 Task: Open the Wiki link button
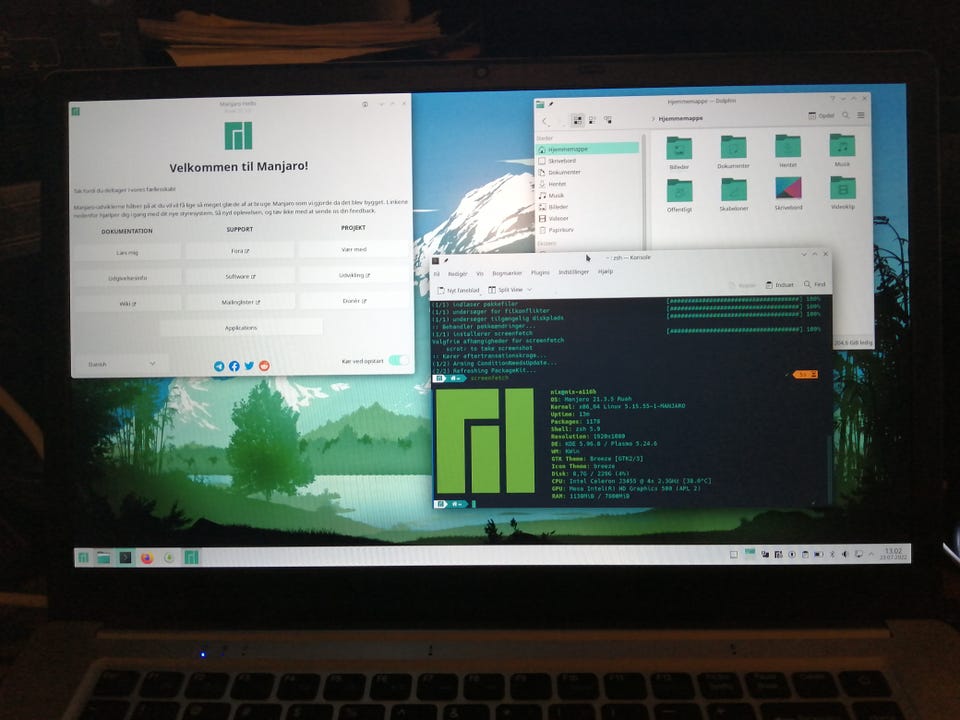127,303
